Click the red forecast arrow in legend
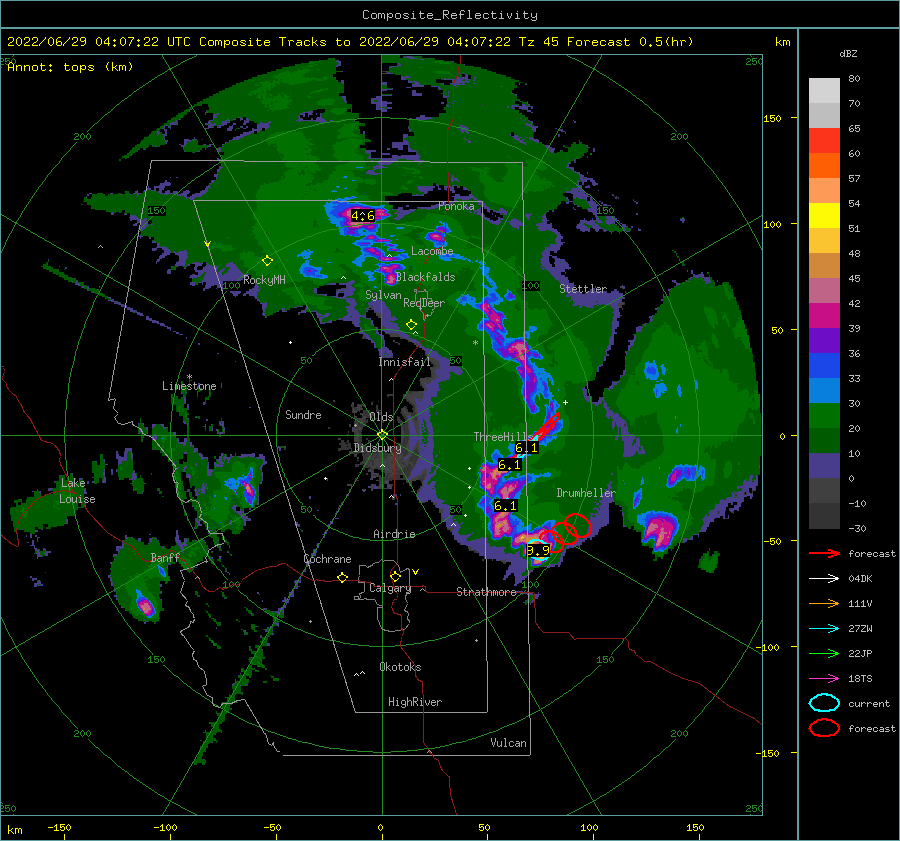The height and width of the screenshot is (841, 900). 824,553
